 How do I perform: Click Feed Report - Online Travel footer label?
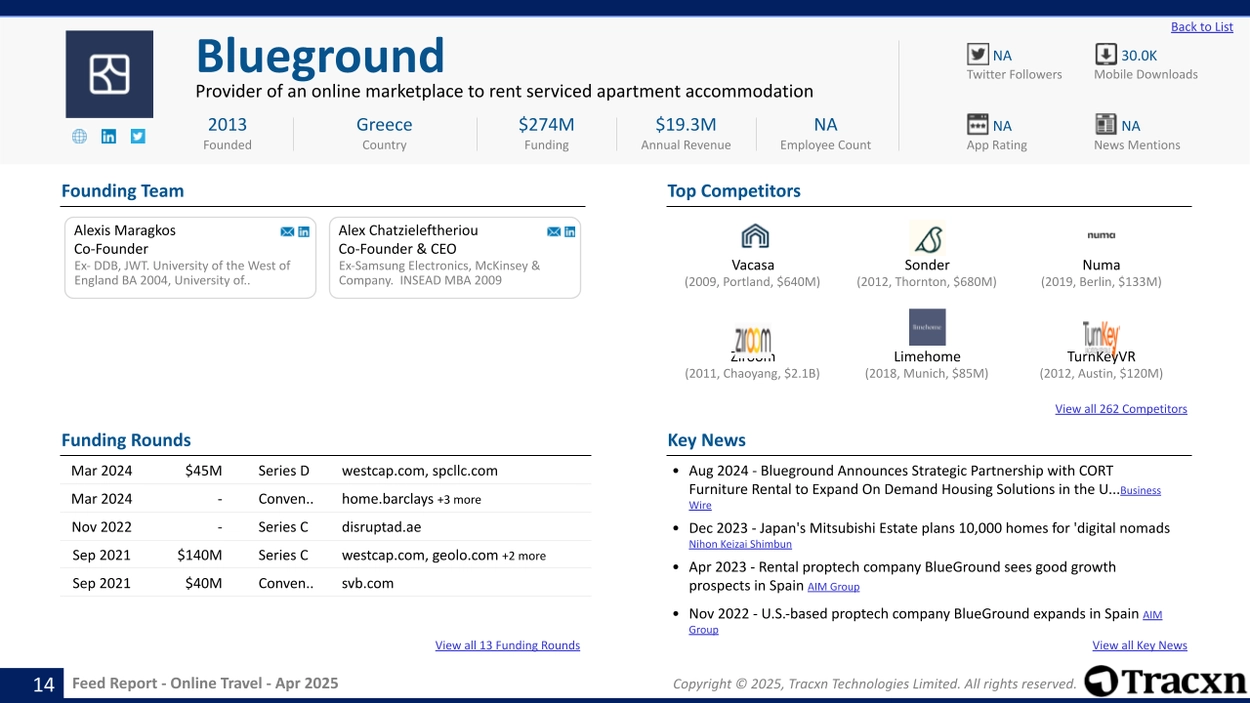(205, 684)
